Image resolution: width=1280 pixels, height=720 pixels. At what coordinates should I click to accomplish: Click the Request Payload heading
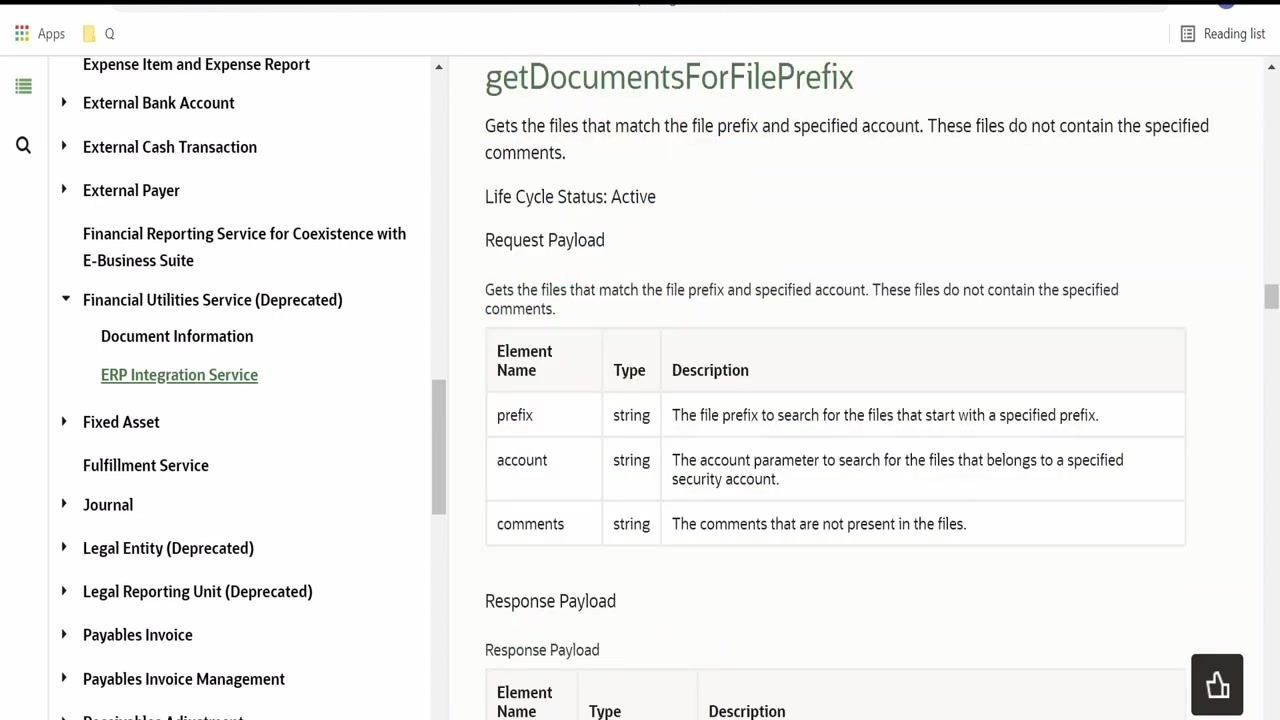[545, 240]
